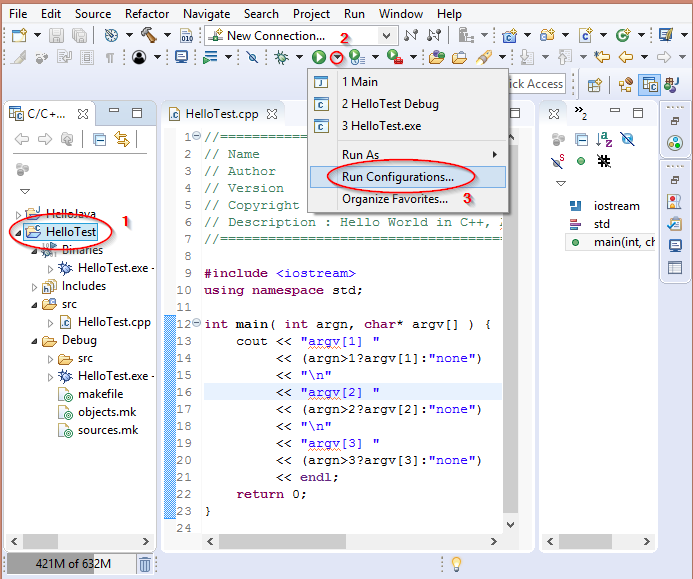
Task: Open the Refactor menu
Action: point(147,14)
